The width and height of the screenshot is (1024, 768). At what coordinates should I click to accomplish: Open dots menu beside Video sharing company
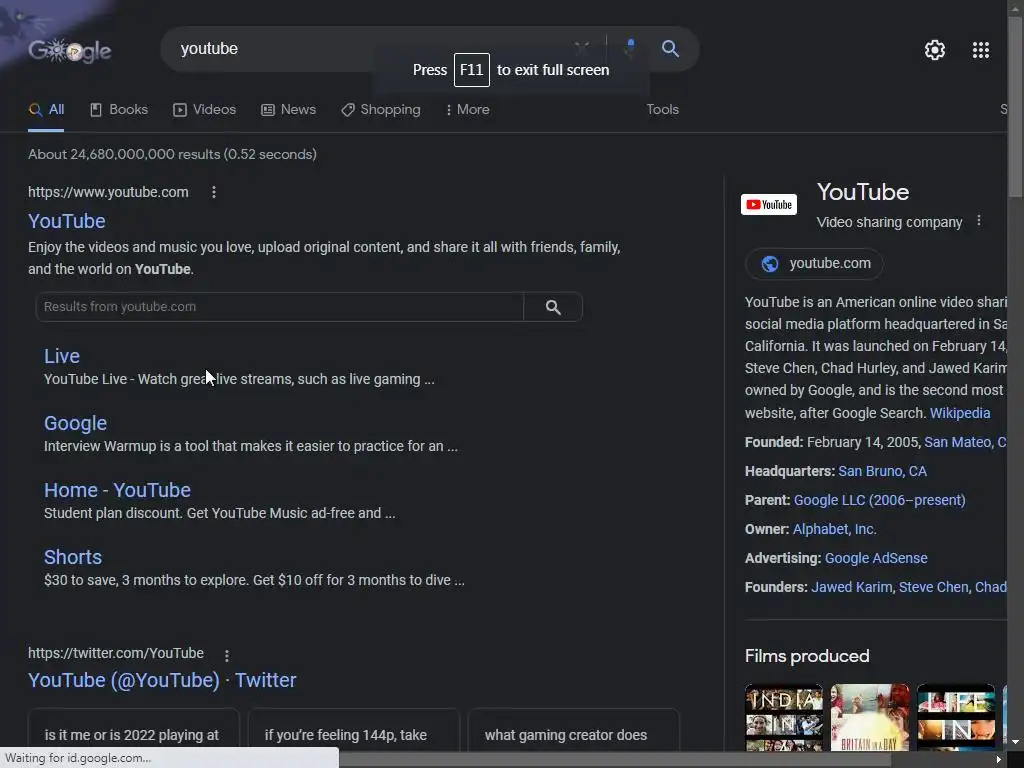978,221
